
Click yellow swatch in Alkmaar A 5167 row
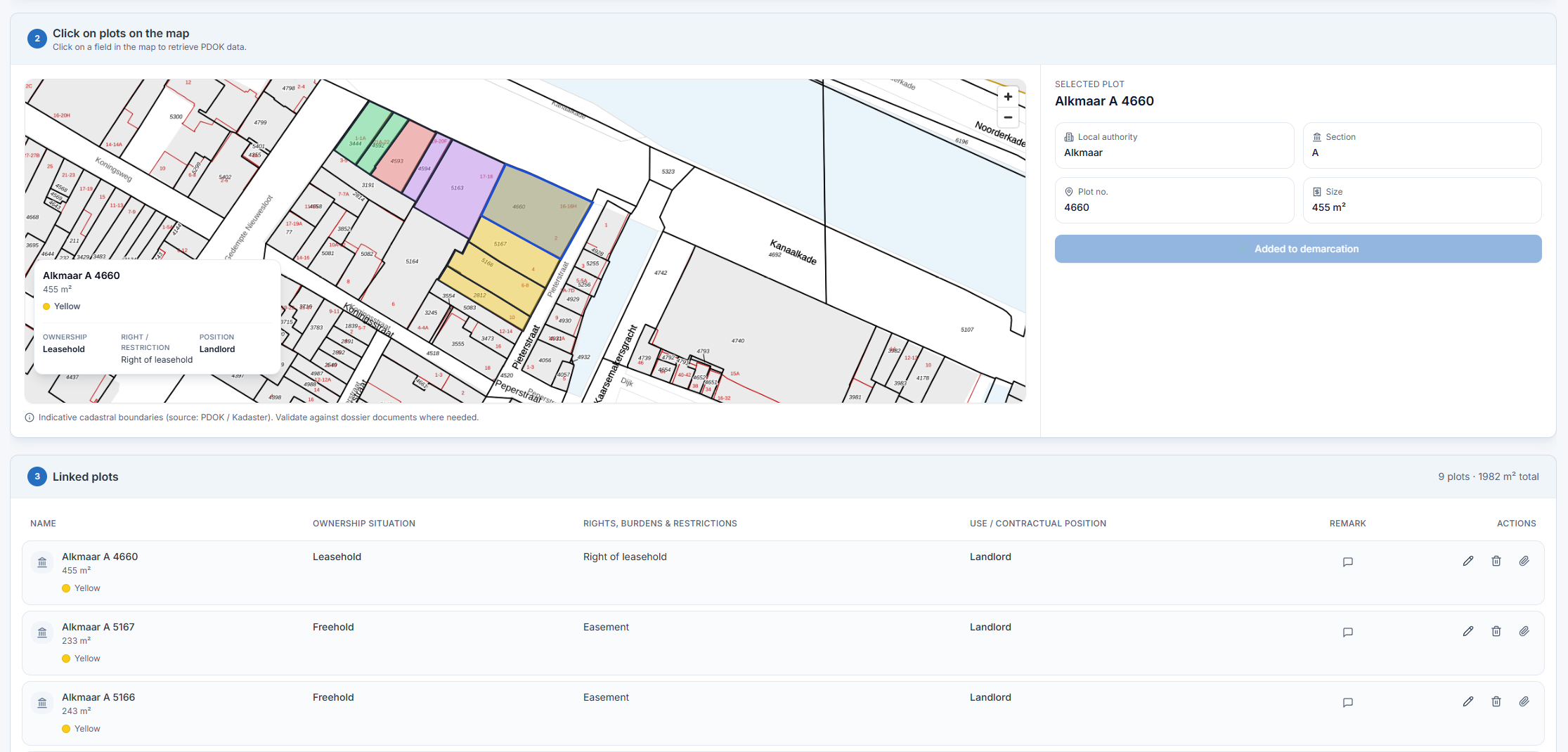click(66, 659)
